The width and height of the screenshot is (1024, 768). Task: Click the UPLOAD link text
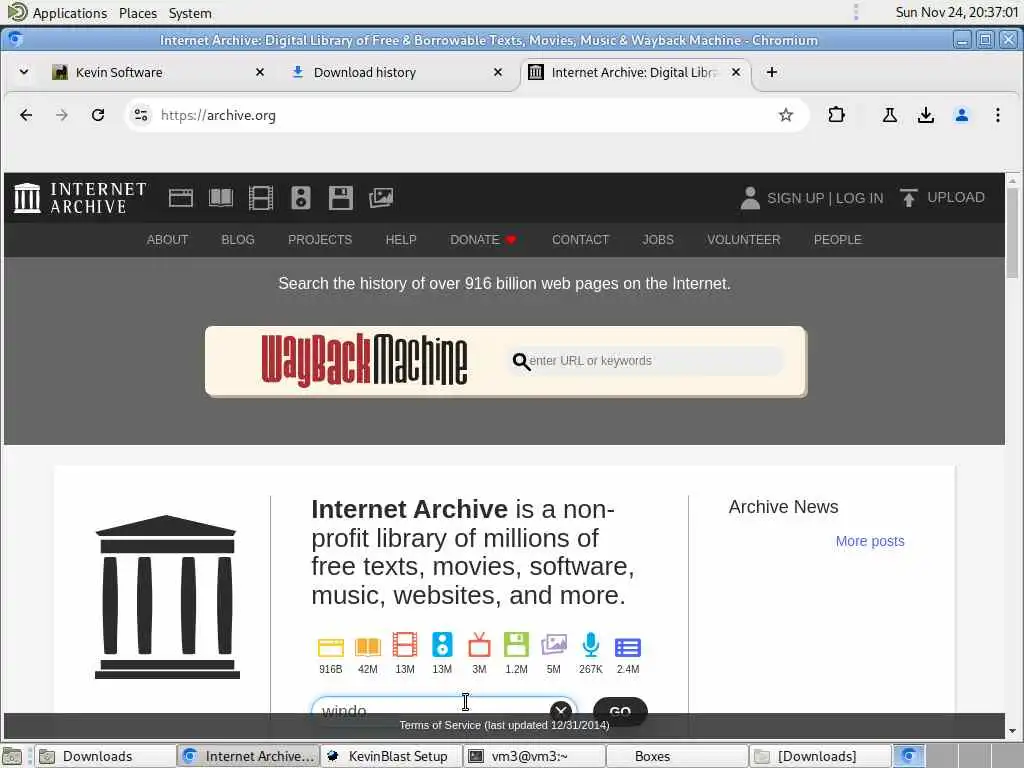(956, 197)
